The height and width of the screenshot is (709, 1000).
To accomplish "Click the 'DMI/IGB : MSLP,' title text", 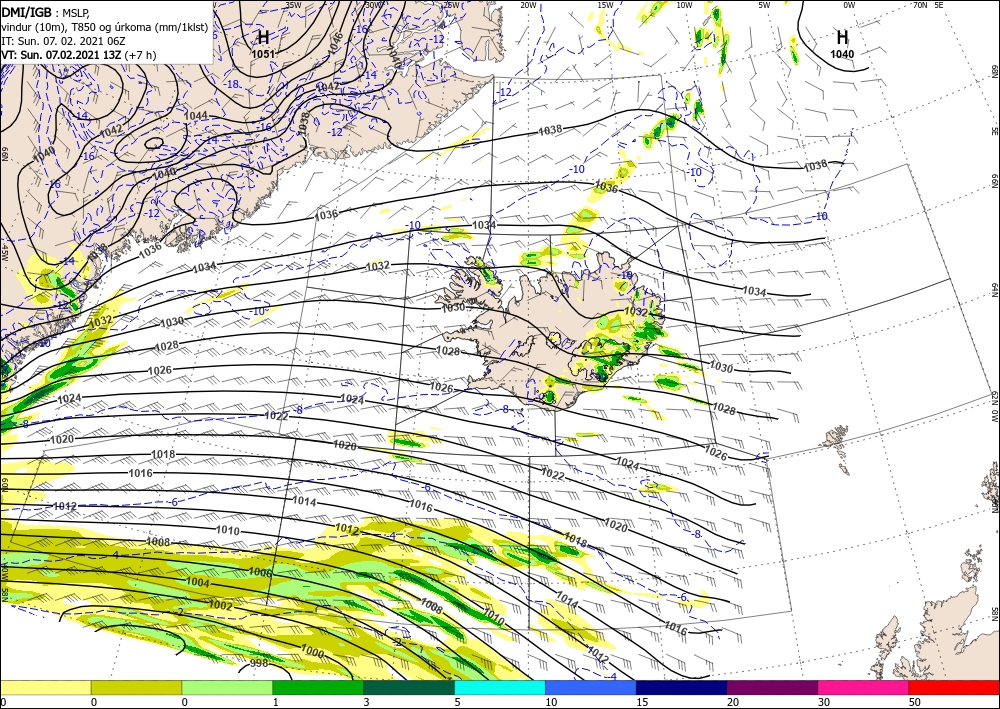I will point(45,11).
